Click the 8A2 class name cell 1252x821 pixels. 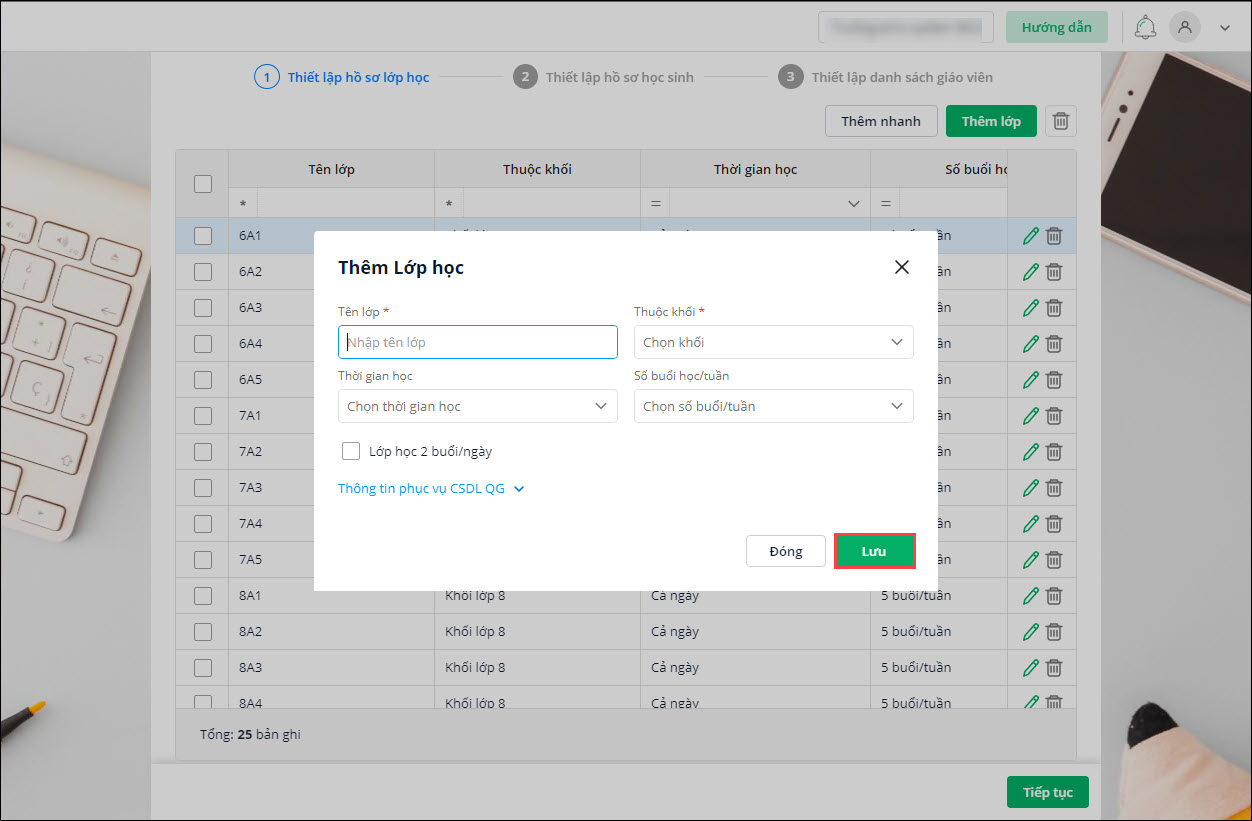332,632
